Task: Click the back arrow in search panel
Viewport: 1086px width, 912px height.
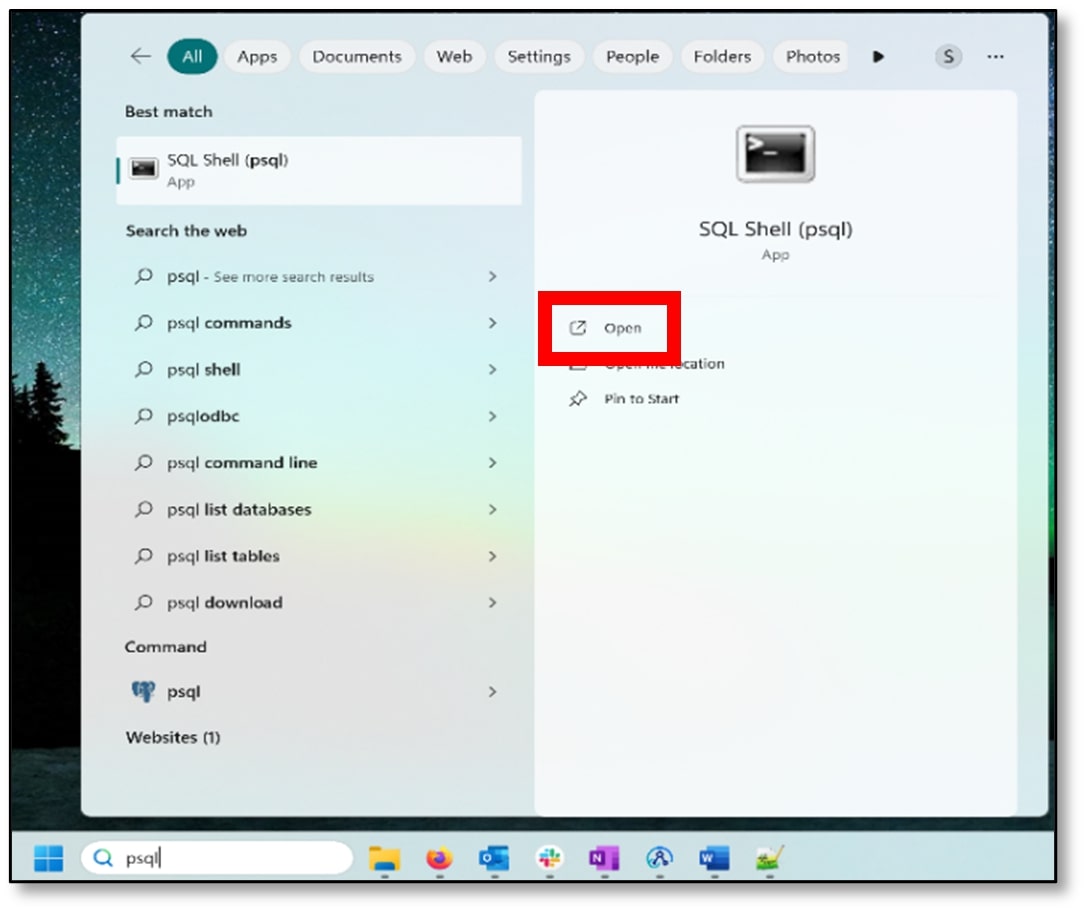Action: [141, 56]
